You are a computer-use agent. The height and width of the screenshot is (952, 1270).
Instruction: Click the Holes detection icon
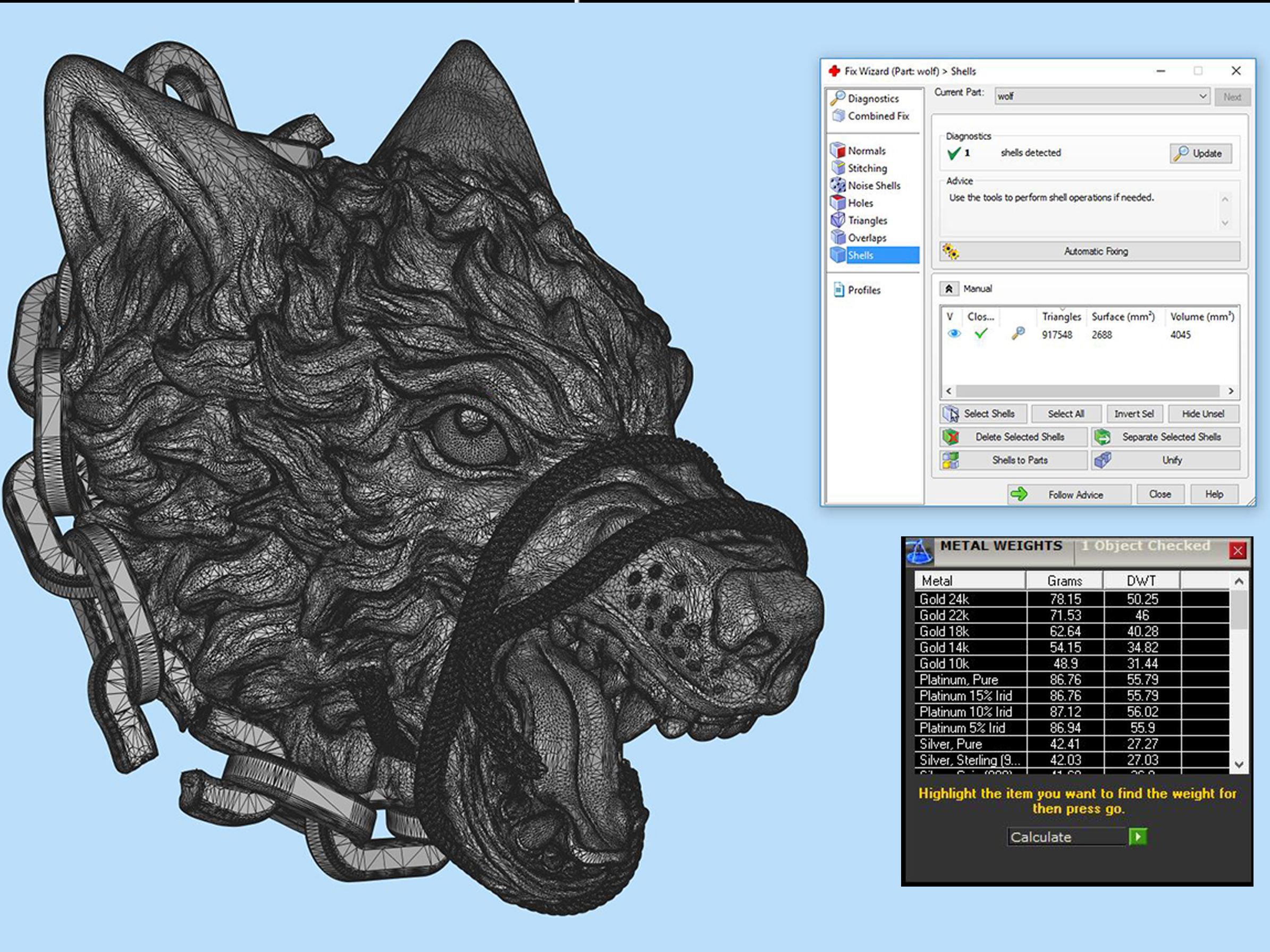tap(838, 203)
